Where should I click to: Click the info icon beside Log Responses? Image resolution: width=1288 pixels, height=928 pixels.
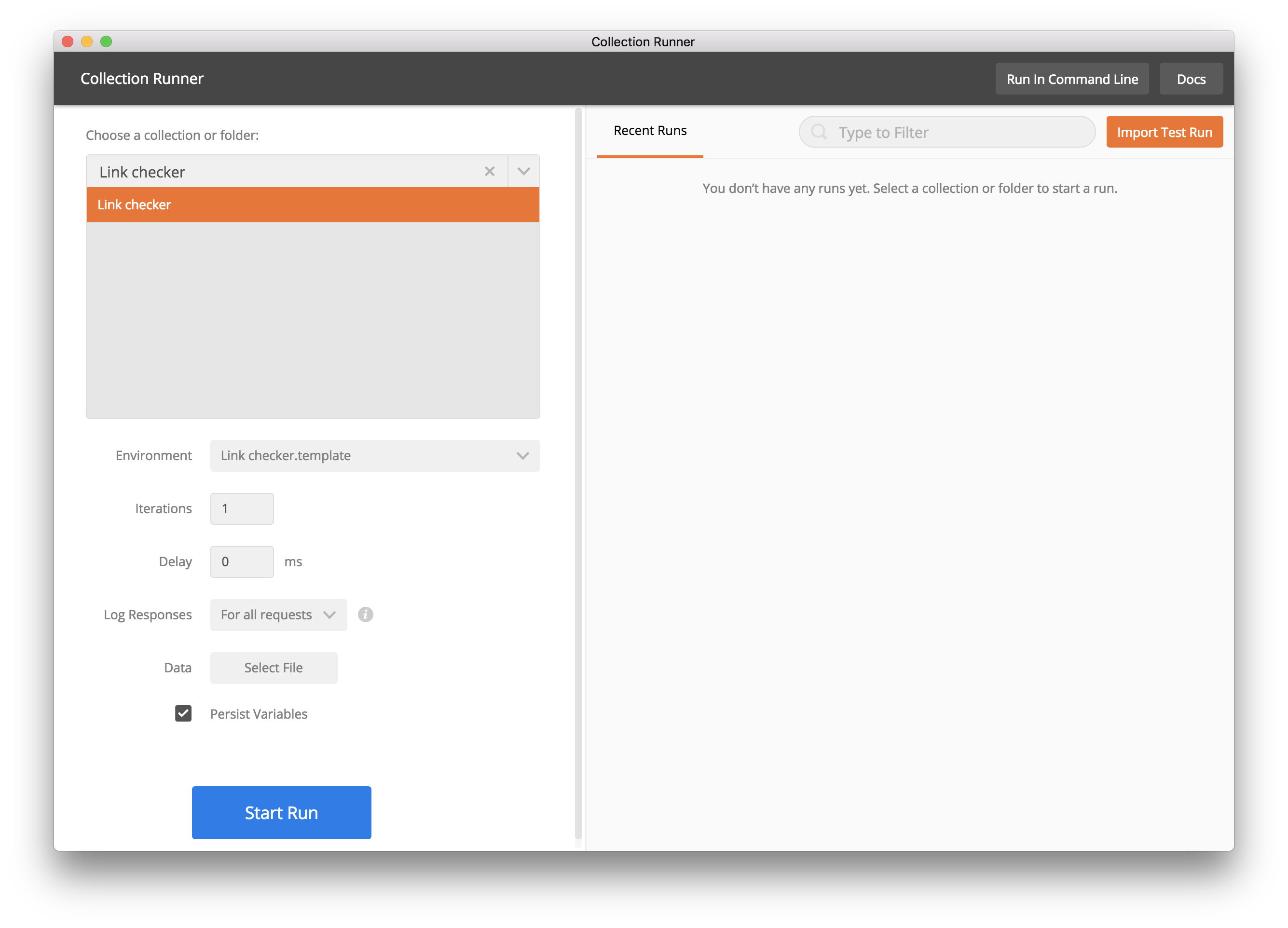coord(365,614)
